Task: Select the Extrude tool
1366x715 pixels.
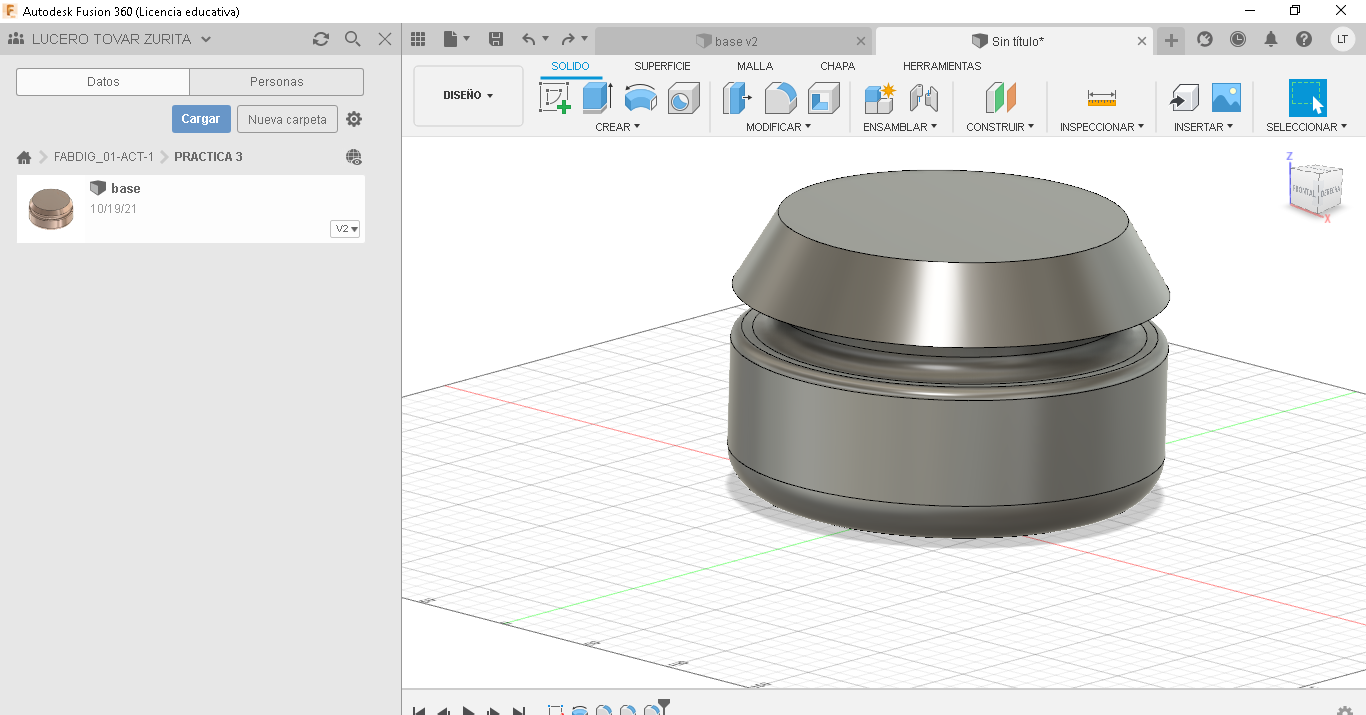Action: (x=597, y=98)
